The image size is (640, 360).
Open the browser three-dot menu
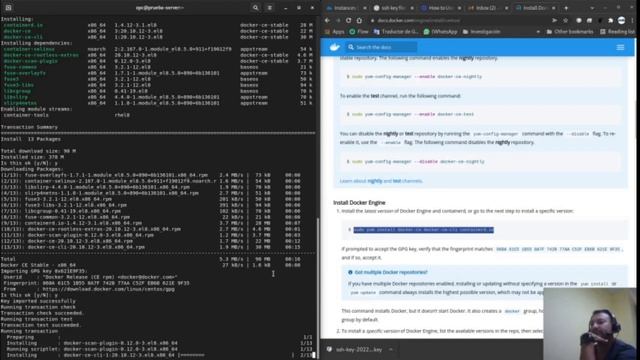pos(632,20)
